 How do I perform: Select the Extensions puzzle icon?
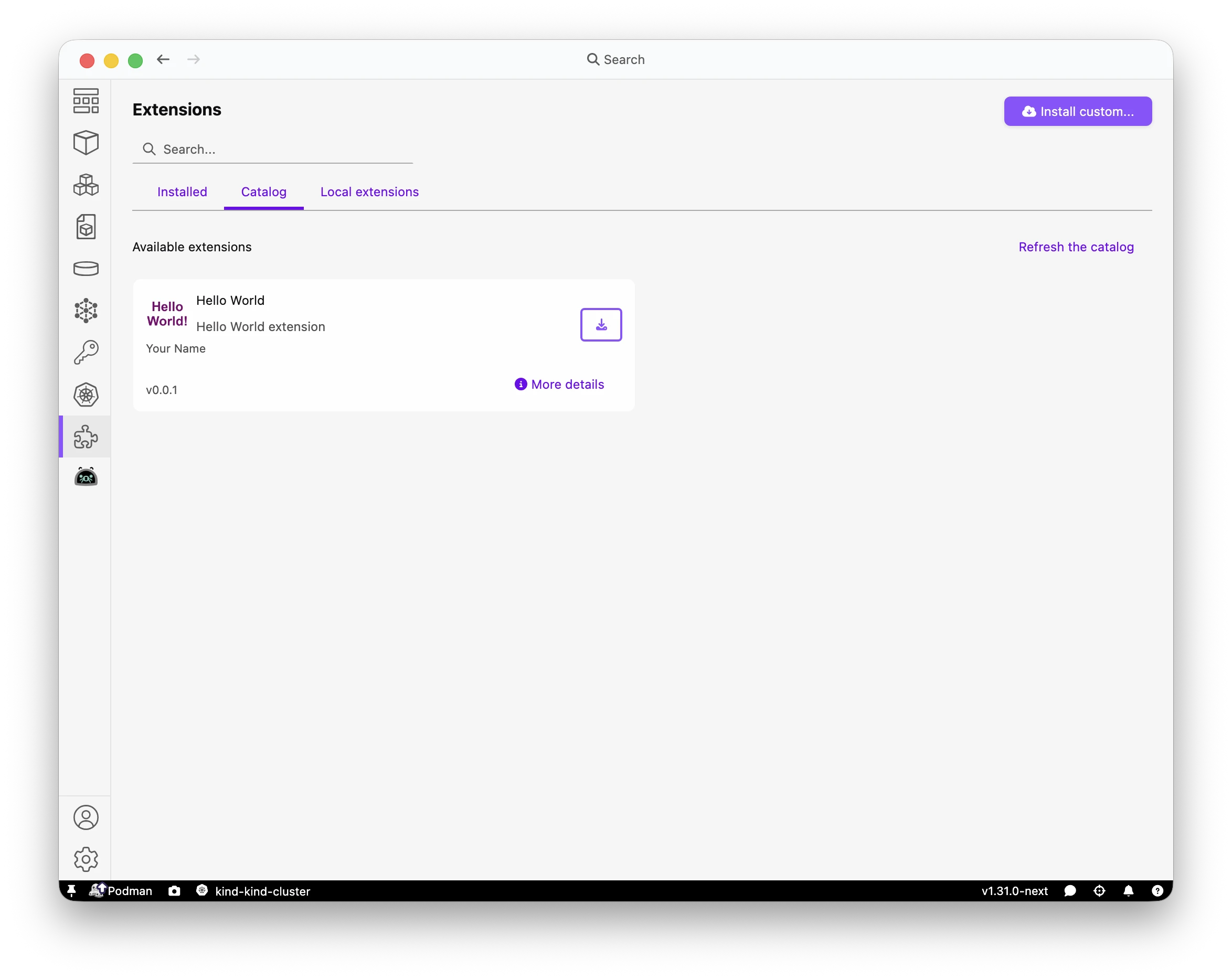86,437
